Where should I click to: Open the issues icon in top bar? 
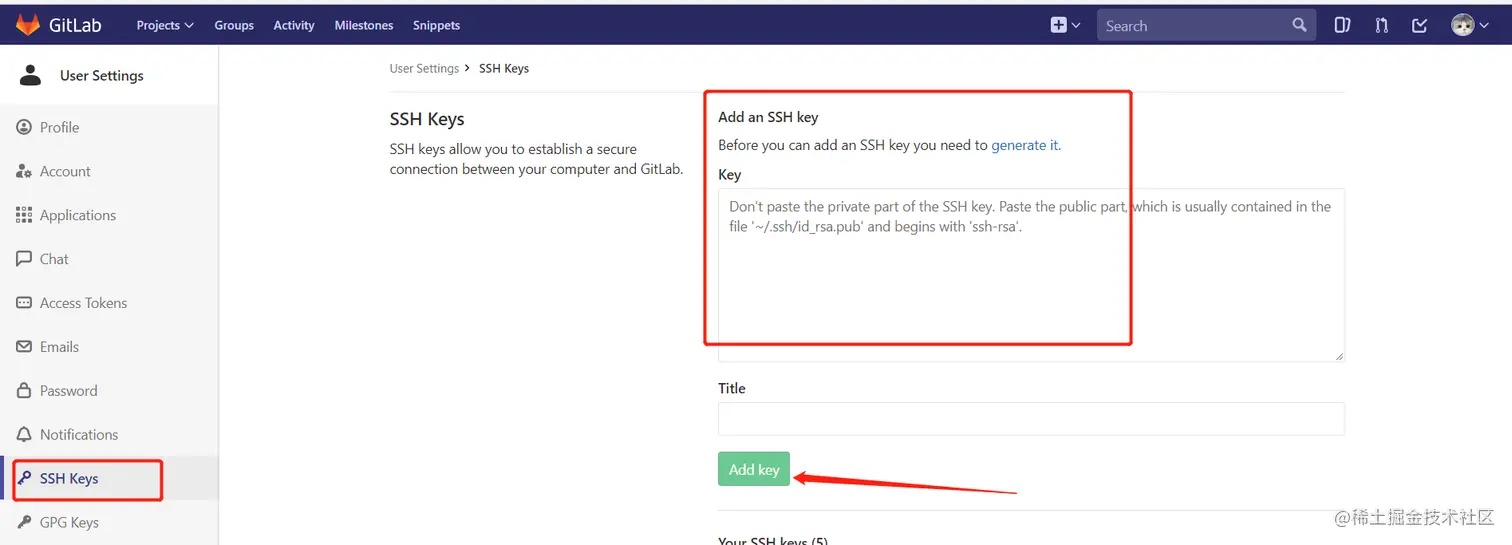pyautogui.click(x=1342, y=25)
